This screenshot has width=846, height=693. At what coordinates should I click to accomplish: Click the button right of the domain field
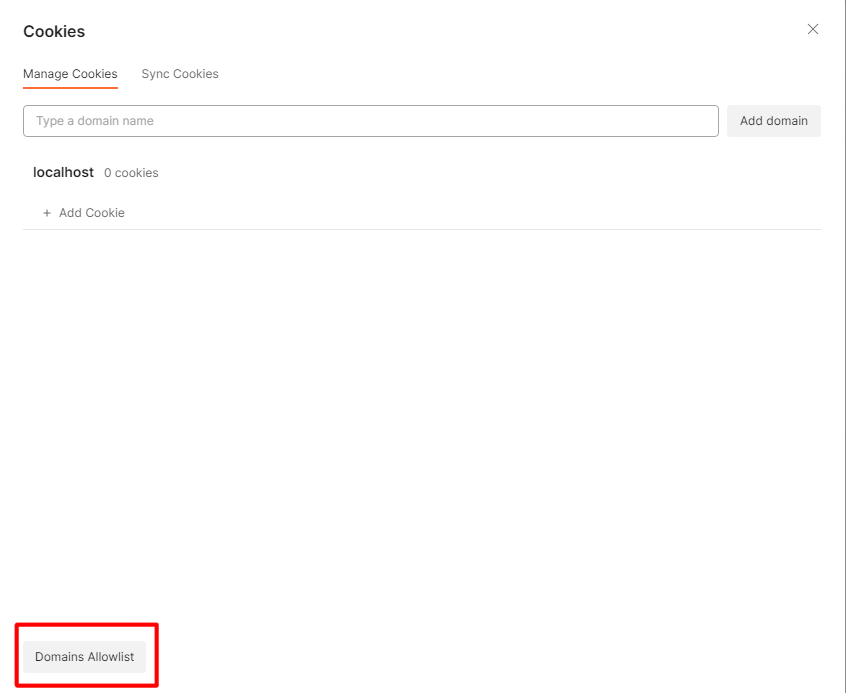coord(773,121)
